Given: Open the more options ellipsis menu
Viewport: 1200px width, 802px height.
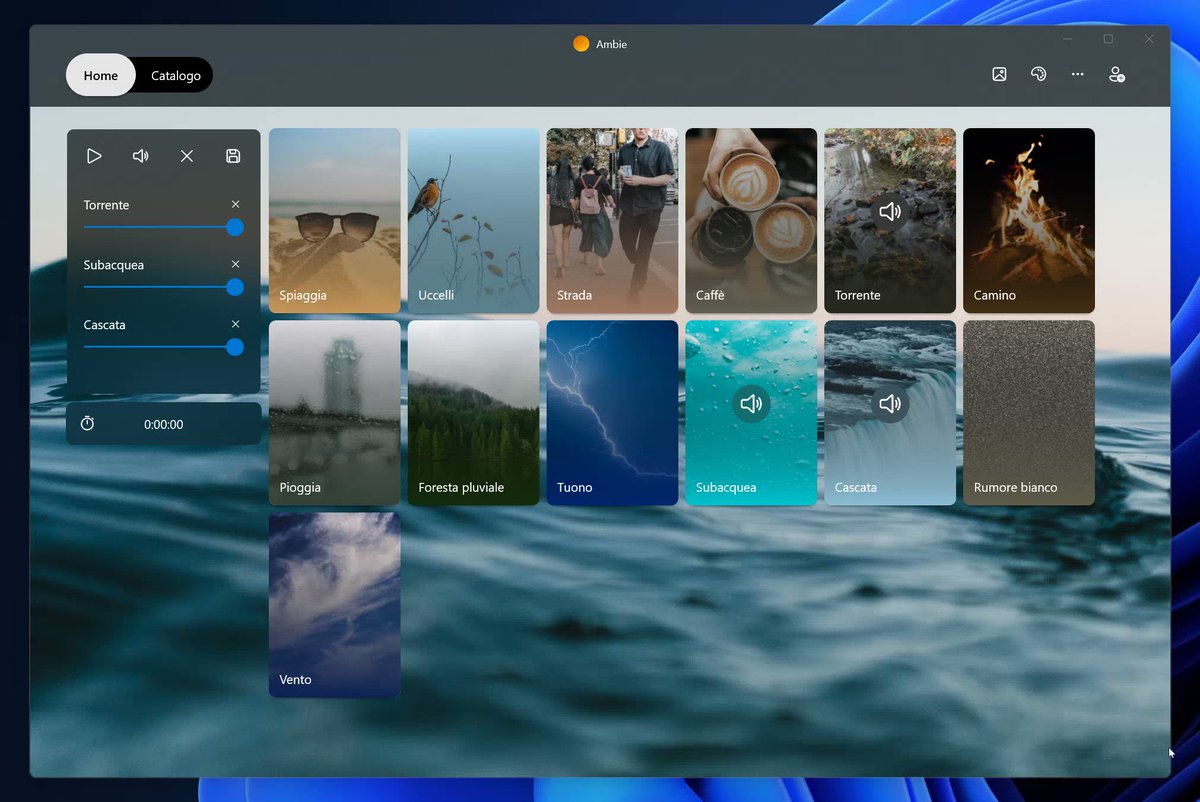Looking at the screenshot, I should [x=1077, y=74].
